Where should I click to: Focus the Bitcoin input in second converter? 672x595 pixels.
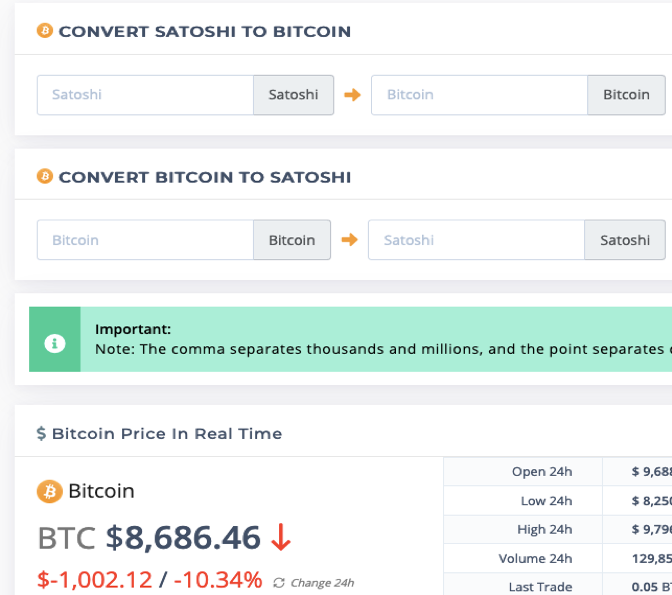145,240
